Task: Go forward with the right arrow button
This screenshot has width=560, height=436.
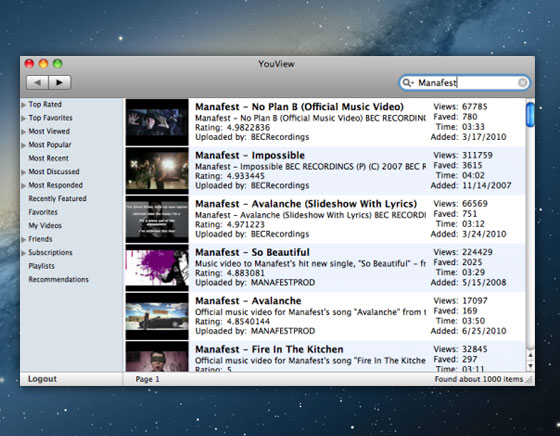Action: coord(60,82)
